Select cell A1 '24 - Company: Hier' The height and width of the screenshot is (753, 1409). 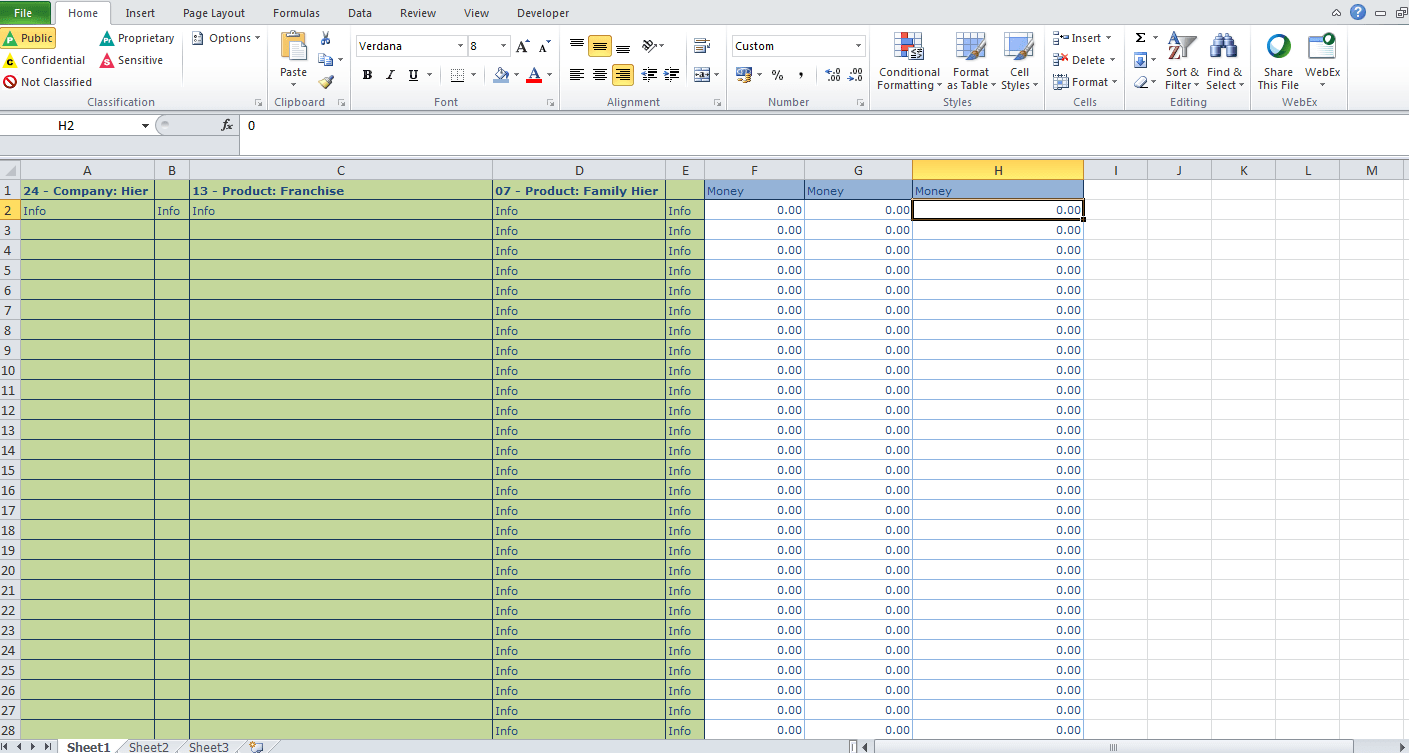(x=87, y=190)
